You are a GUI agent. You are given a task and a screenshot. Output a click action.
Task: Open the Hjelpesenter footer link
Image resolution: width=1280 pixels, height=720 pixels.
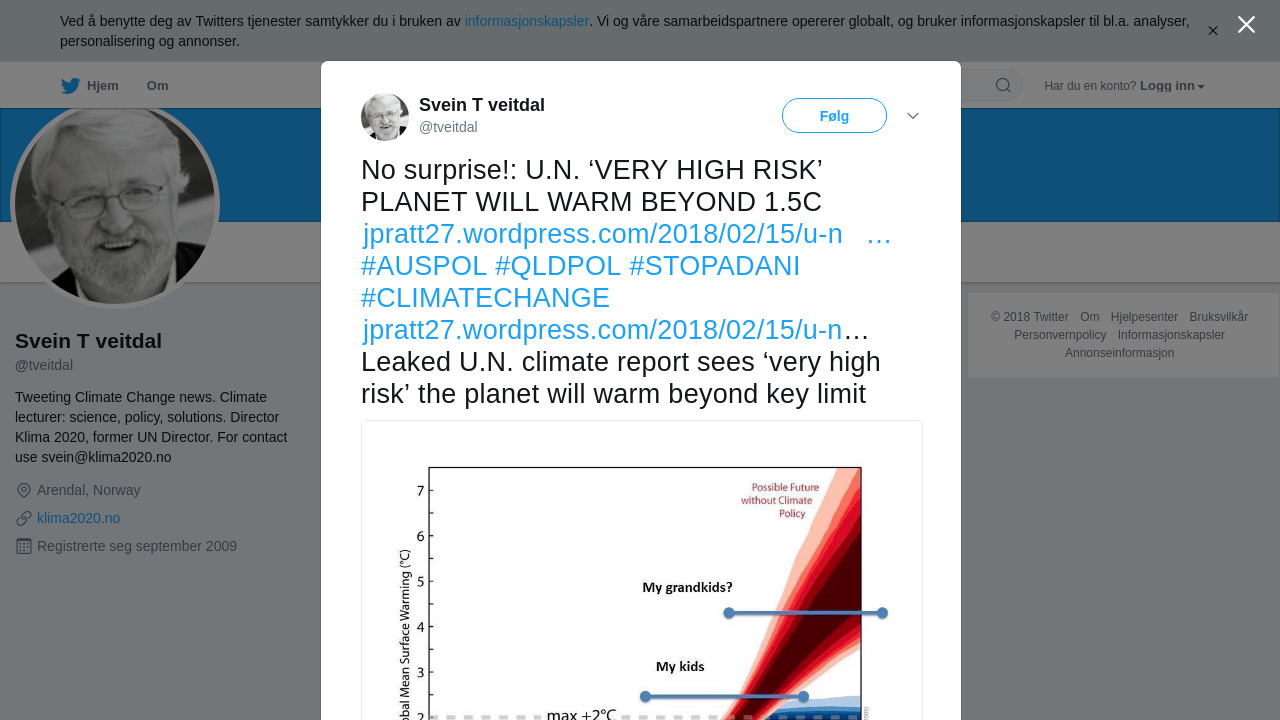point(1144,317)
